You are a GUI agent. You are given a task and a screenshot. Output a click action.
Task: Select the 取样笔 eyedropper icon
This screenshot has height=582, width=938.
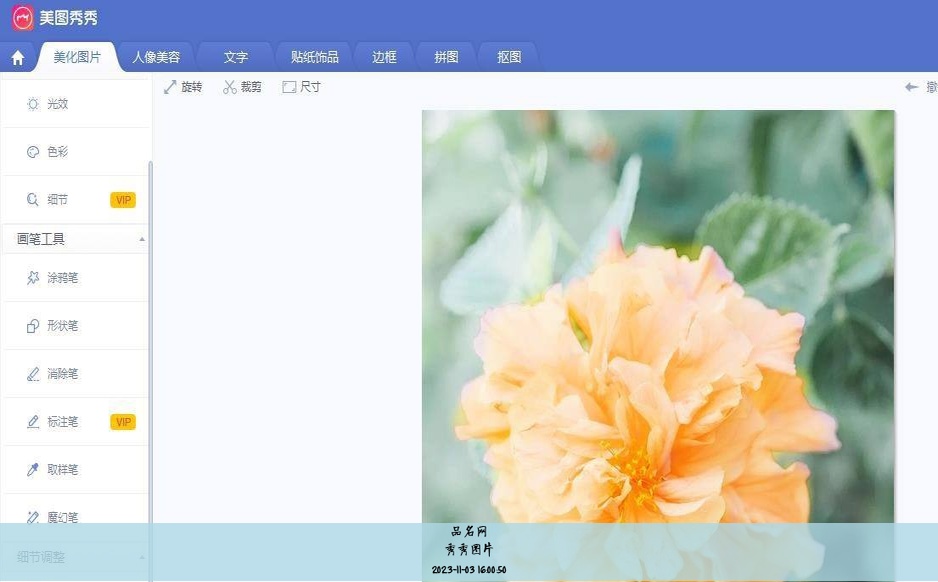33,470
